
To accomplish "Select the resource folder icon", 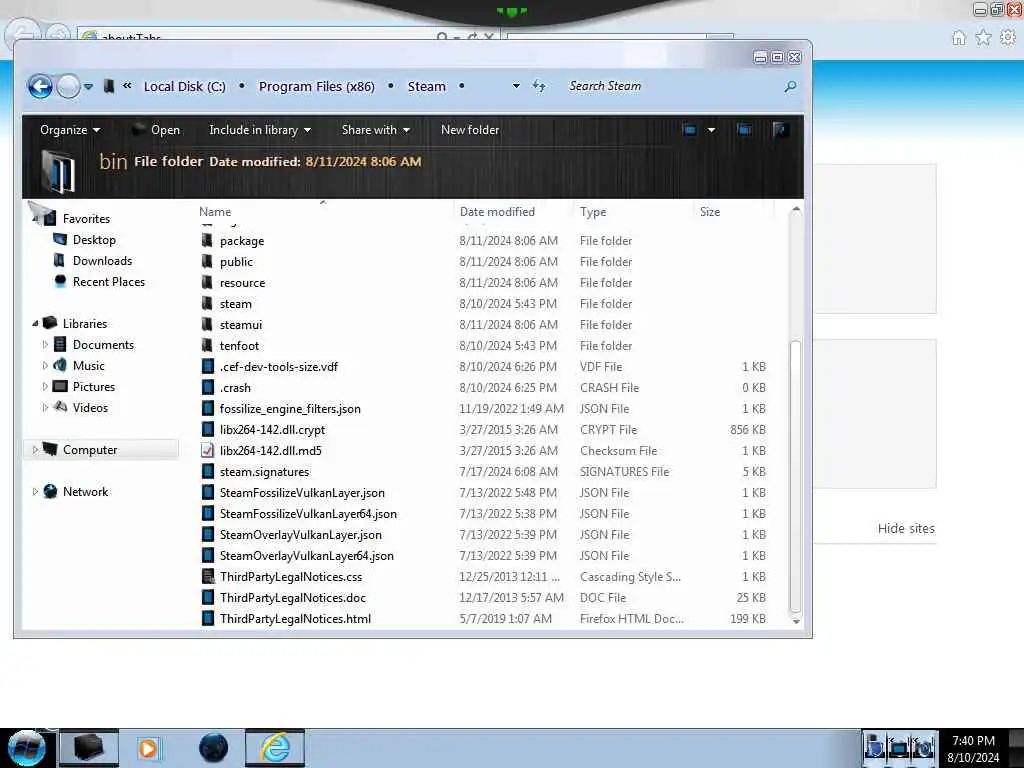I will 207,282.
